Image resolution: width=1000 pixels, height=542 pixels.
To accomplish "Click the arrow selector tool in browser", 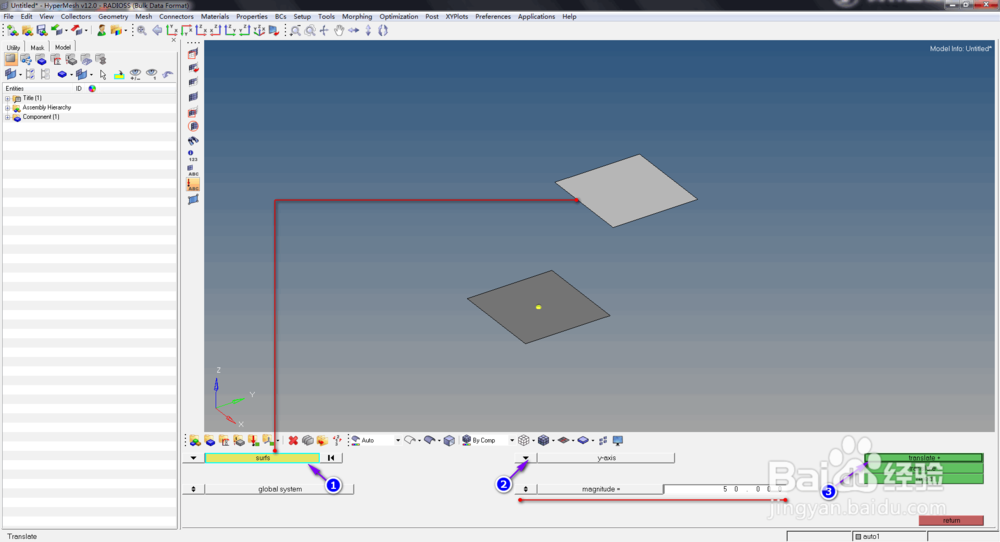I will point(103,75).
